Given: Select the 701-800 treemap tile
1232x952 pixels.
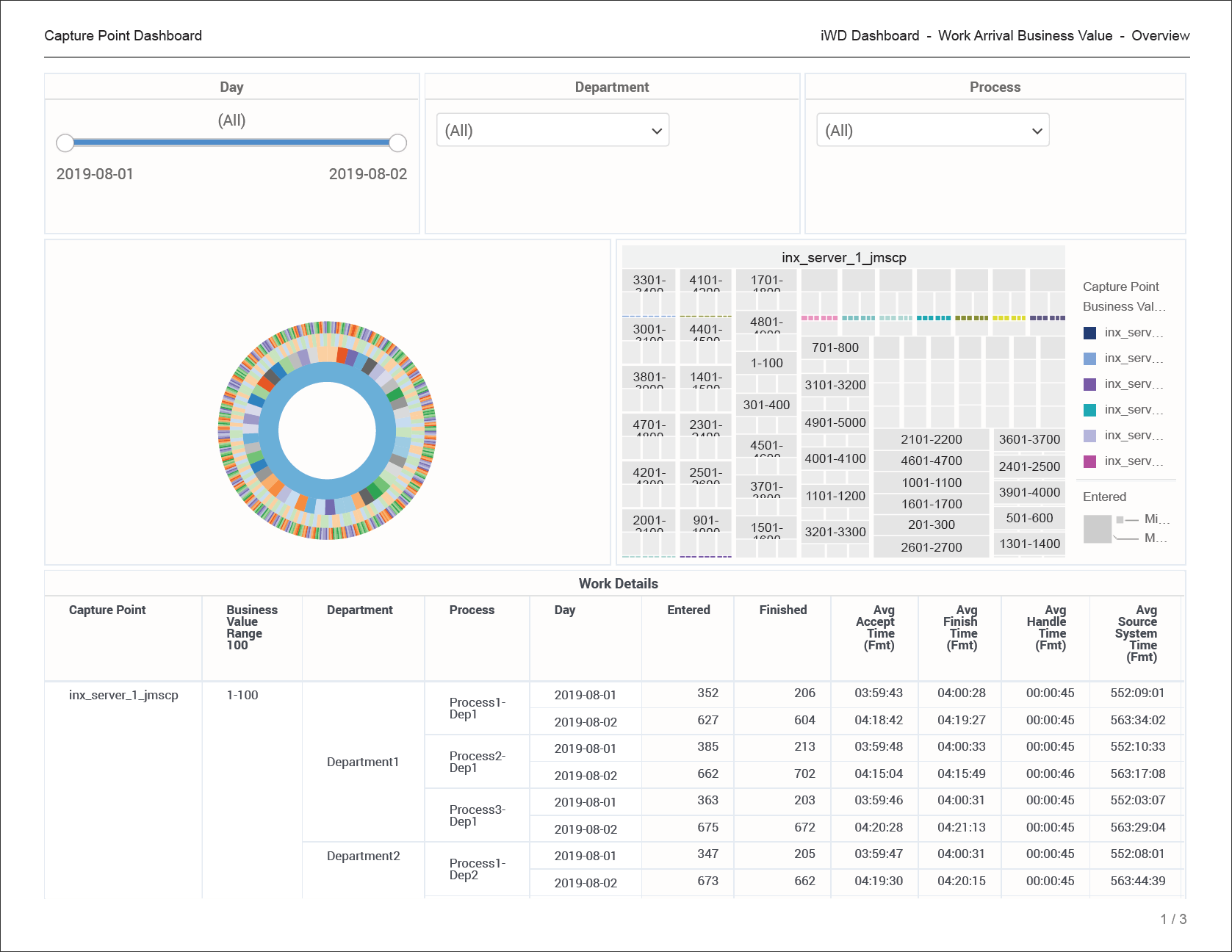Looking at the screenshot, I should coord(835,347).
